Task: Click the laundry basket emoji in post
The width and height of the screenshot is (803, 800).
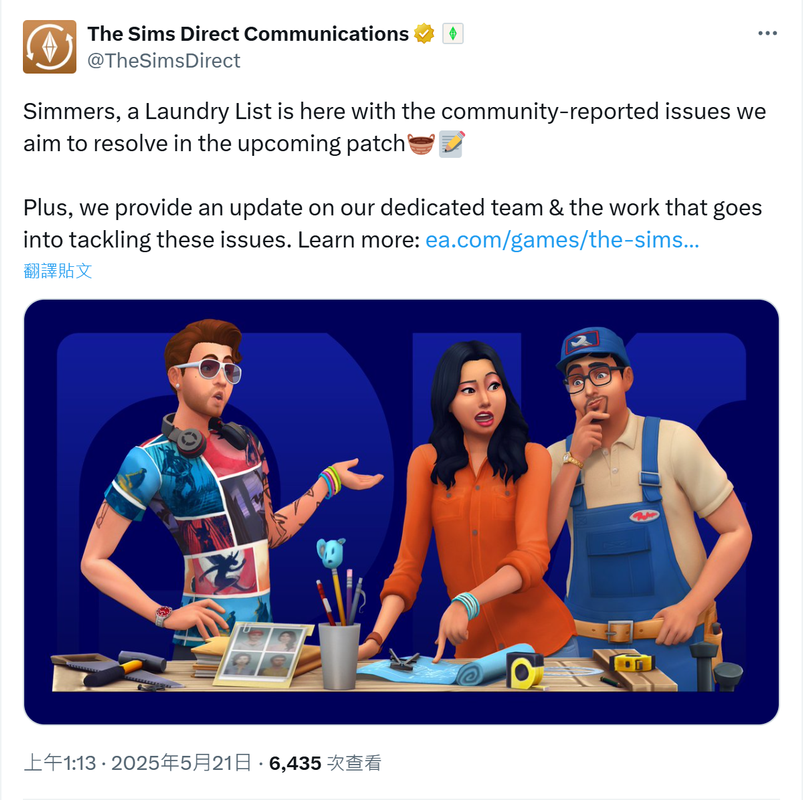Action: click(421, 143)
